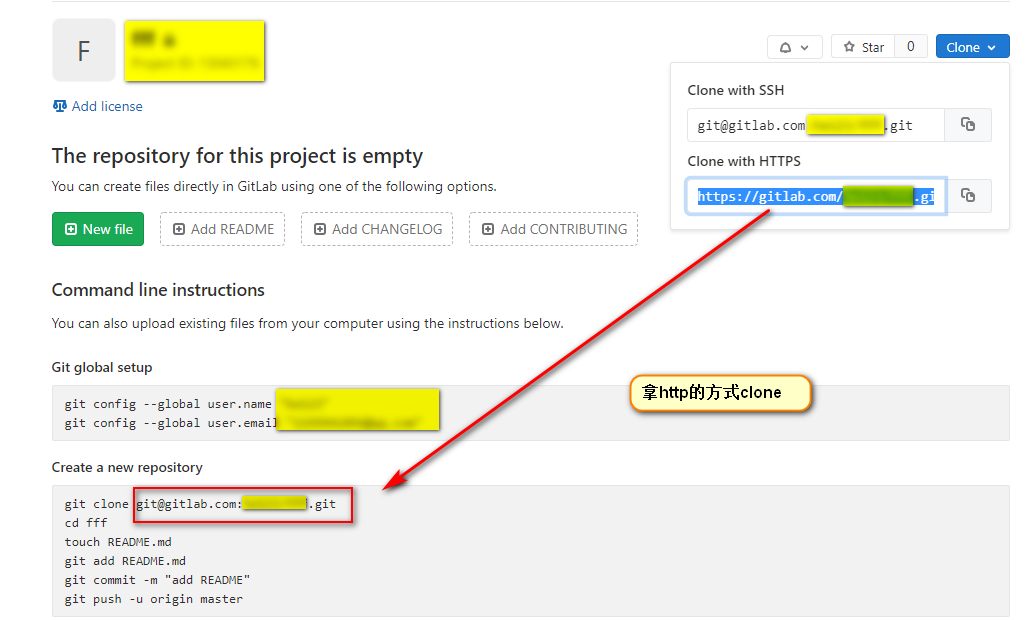The width and height of the screenshot is (1032, 620).
Task: Select the Clone with SSH URL field
Action: (x=815, y=125)
